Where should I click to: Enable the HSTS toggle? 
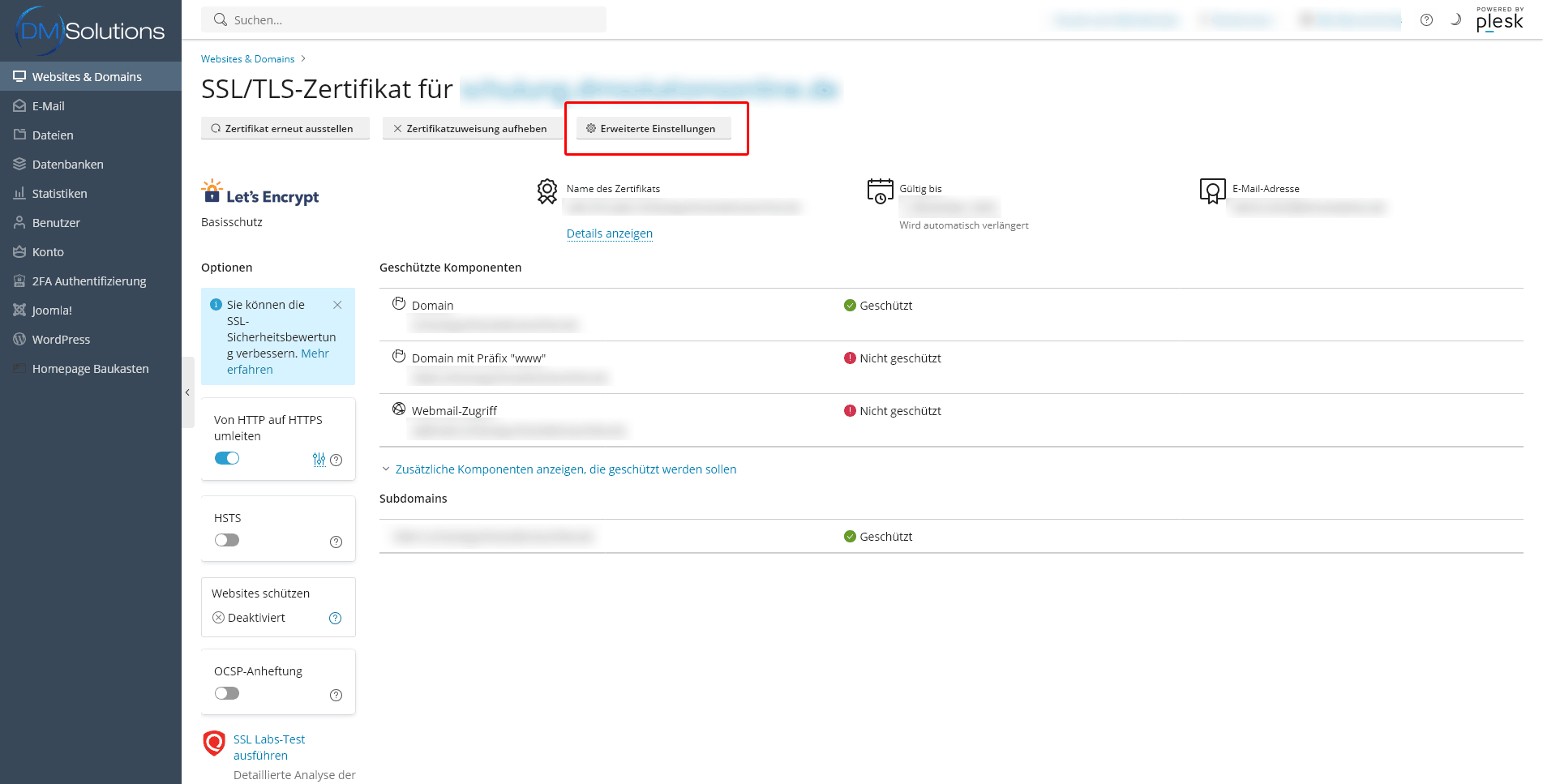click(227, 540)
